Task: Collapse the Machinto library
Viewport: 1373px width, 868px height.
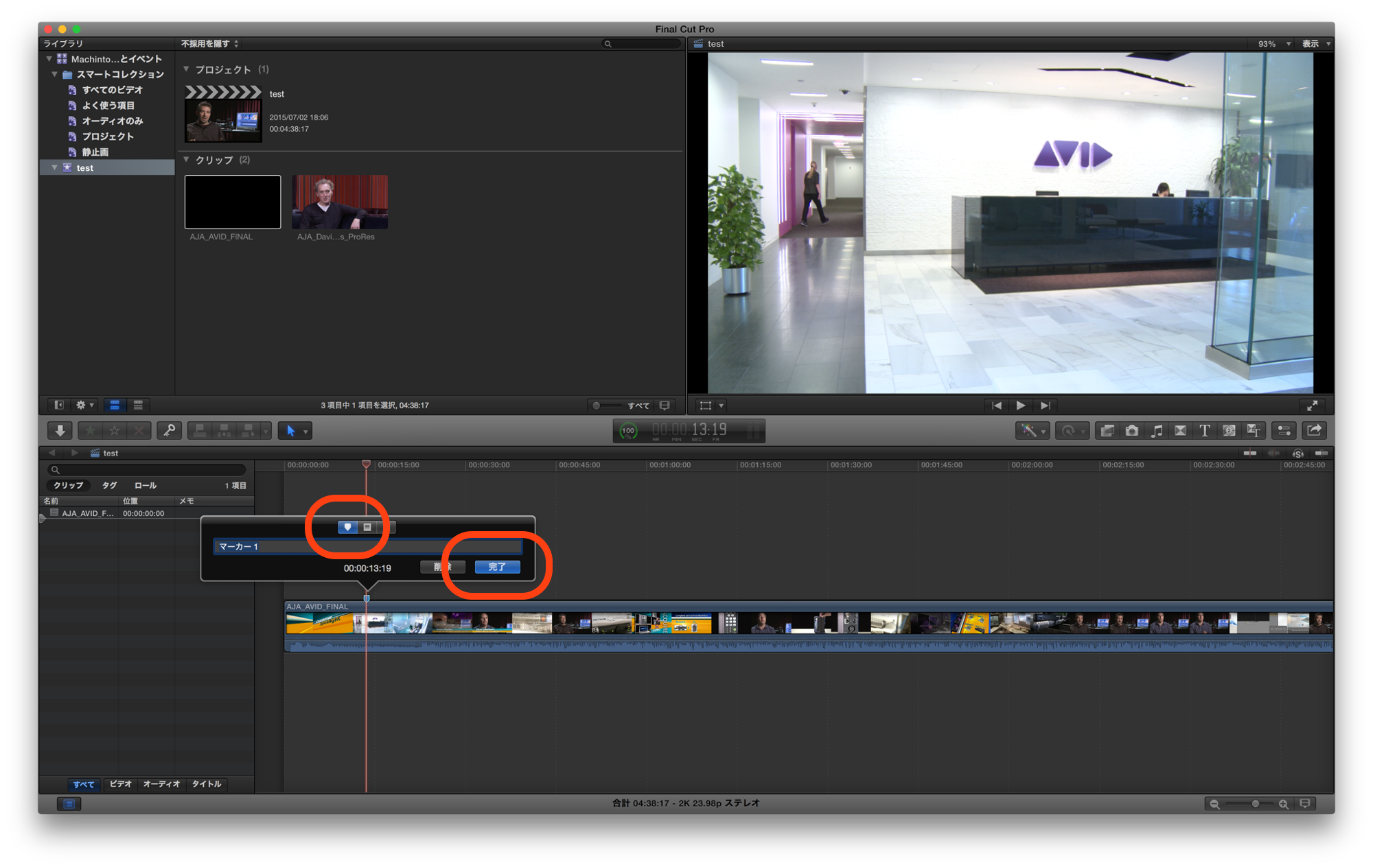Action: pyautogui.click(x=48, y=59)
